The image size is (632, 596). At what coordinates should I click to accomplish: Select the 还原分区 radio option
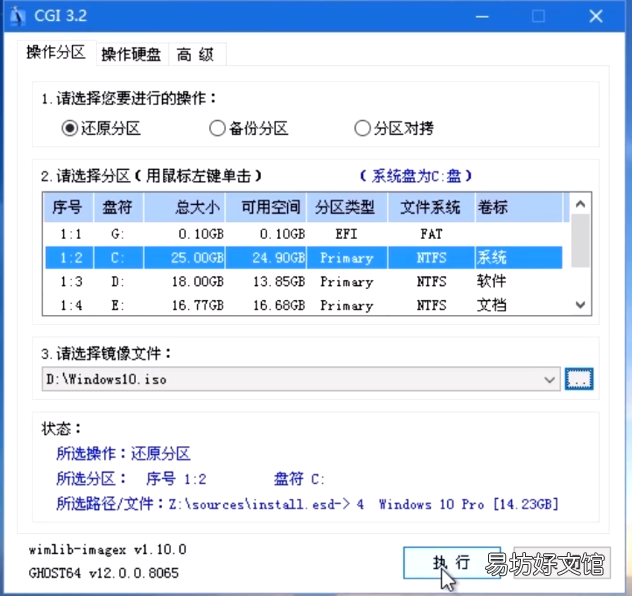pos(101,129)
